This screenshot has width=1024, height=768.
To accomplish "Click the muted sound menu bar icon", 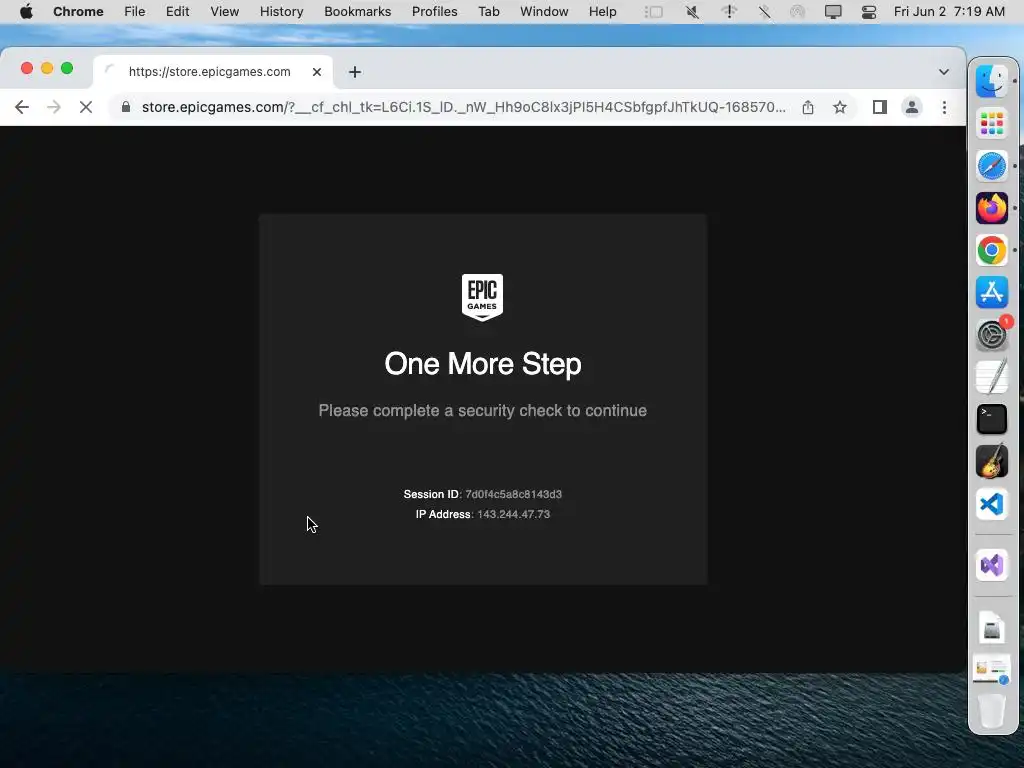I will tap(692, 12).
